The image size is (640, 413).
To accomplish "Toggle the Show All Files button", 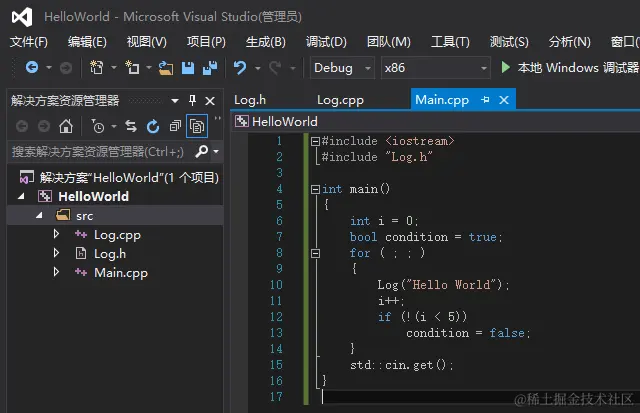I will tap(197, 127).
